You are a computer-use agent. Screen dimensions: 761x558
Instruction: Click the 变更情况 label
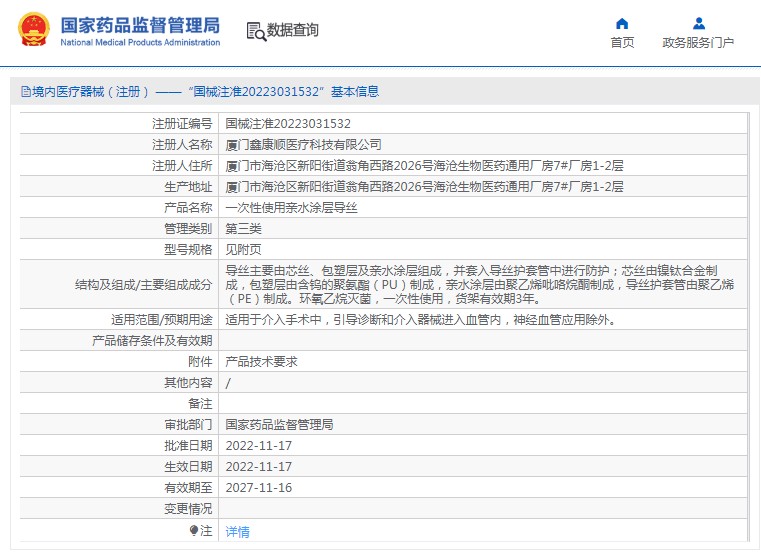[188, 509]
